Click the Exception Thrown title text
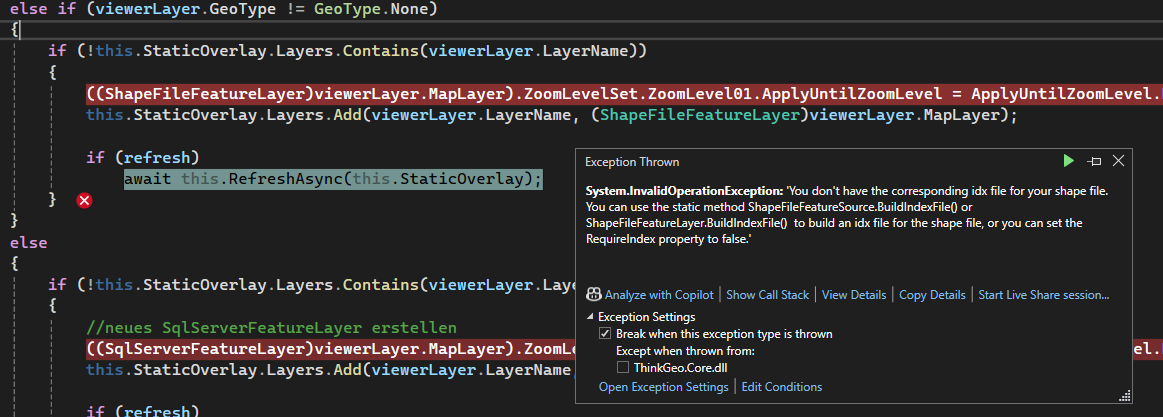Image resolution: width=1163 pixels, height=417 pixels. coord(632,161)
